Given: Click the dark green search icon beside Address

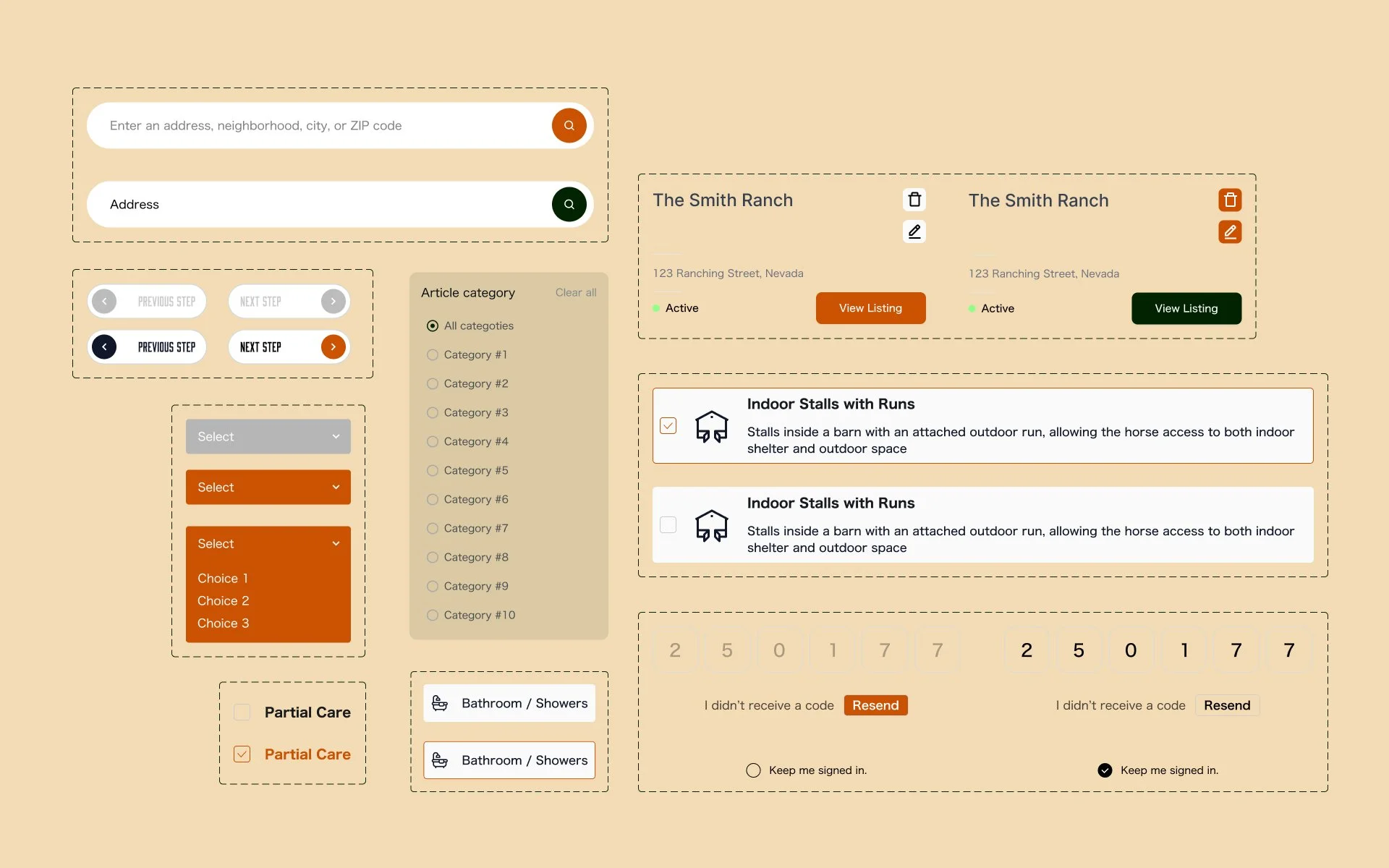Looking at the screenshot, I should pyautogui.click(x=569, y=204).
